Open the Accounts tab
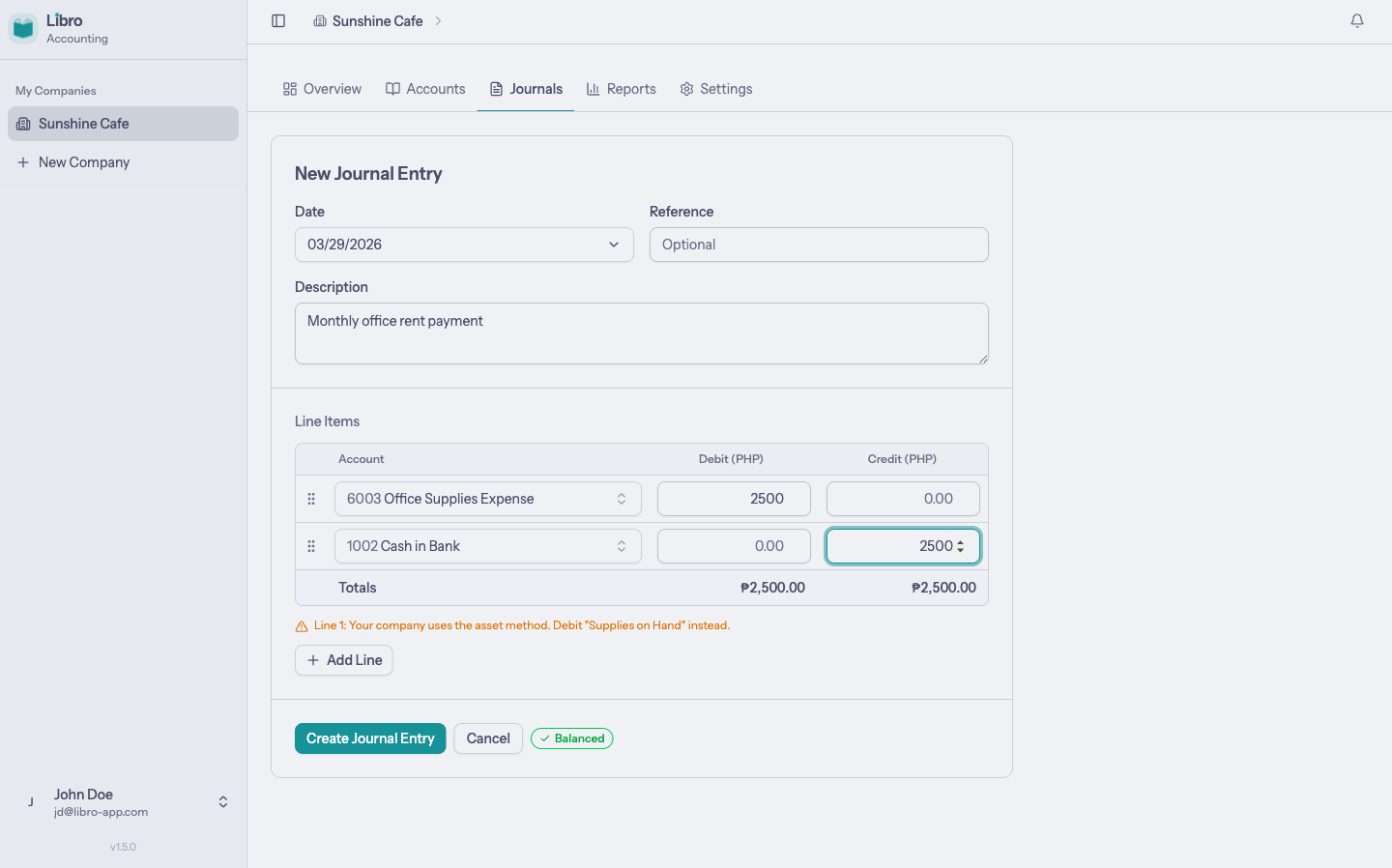This screenshot has height=868, width=1392. click(x=425, y=89)
